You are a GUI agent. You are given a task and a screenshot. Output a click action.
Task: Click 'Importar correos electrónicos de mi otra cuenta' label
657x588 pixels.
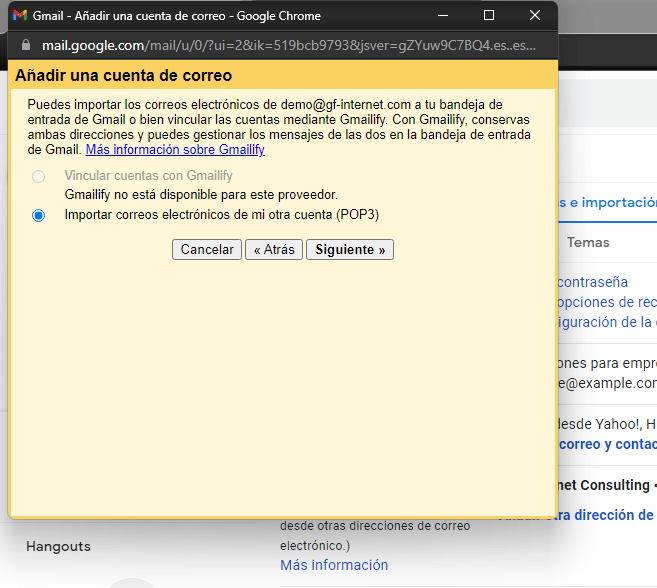coord(222,215)
